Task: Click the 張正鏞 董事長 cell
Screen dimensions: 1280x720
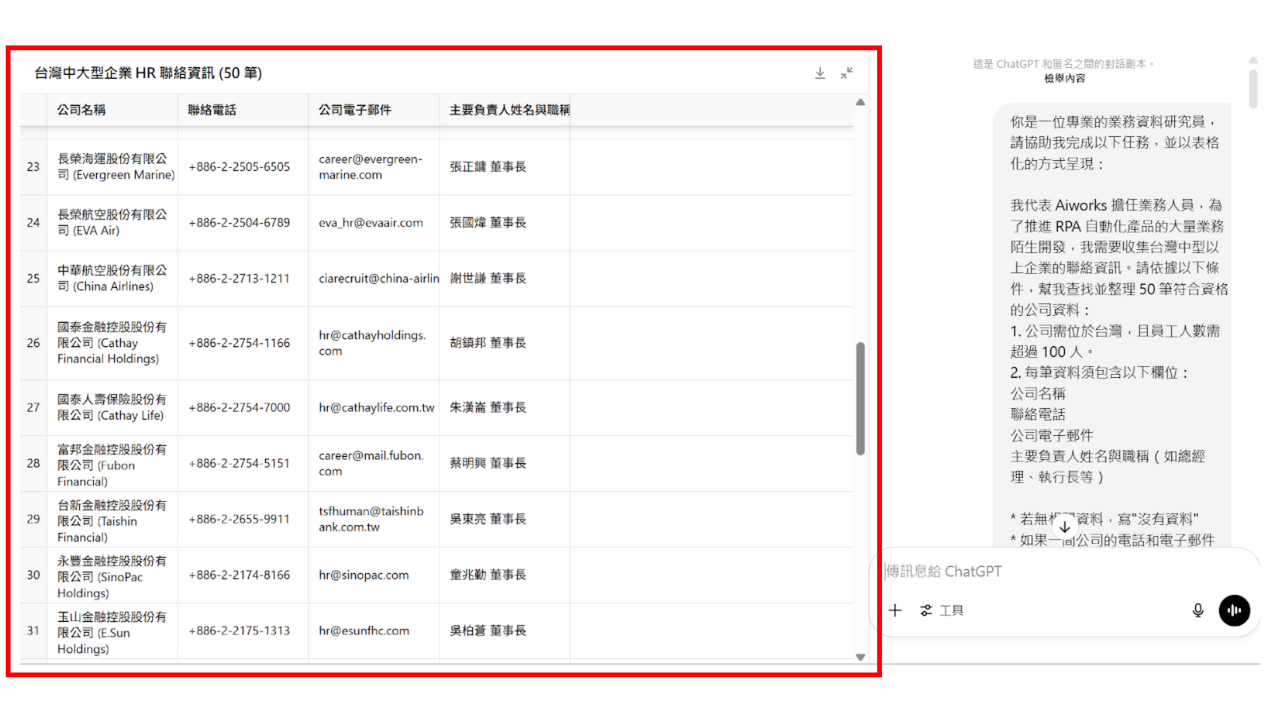Action: 505,167
